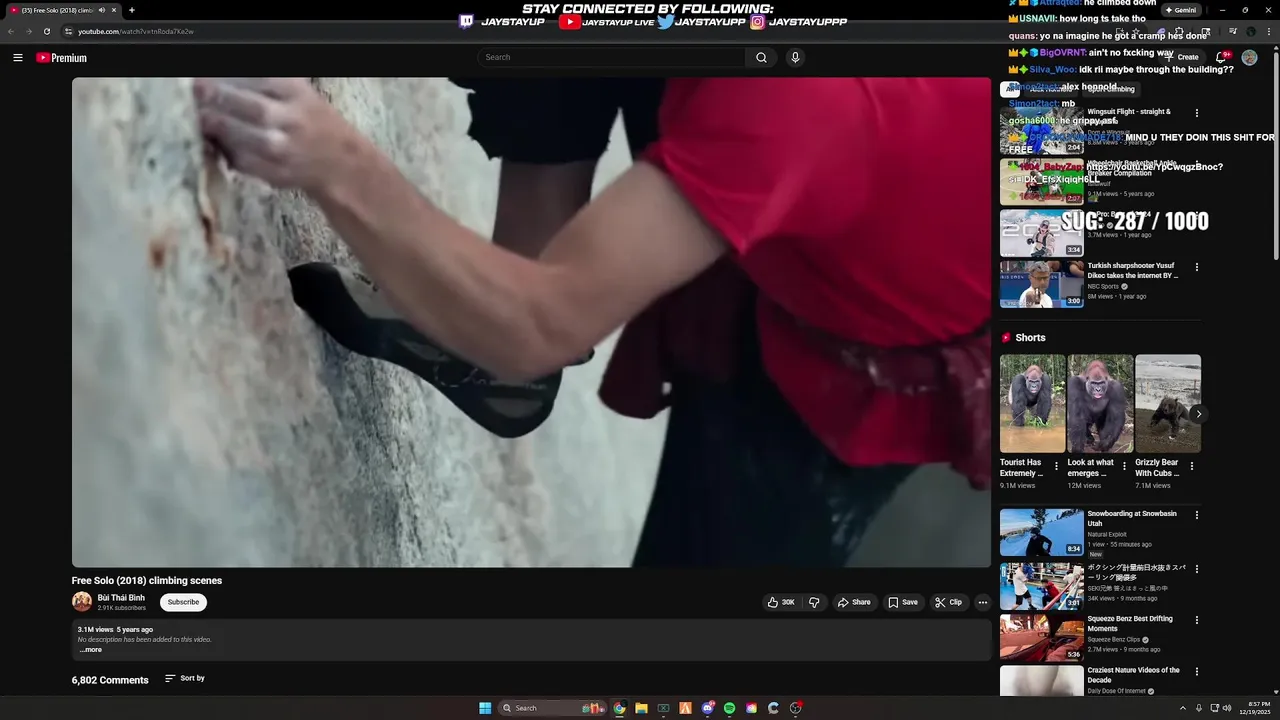Open network status in system tray
Screen dimensions: 1280x720
(1214, 708)
